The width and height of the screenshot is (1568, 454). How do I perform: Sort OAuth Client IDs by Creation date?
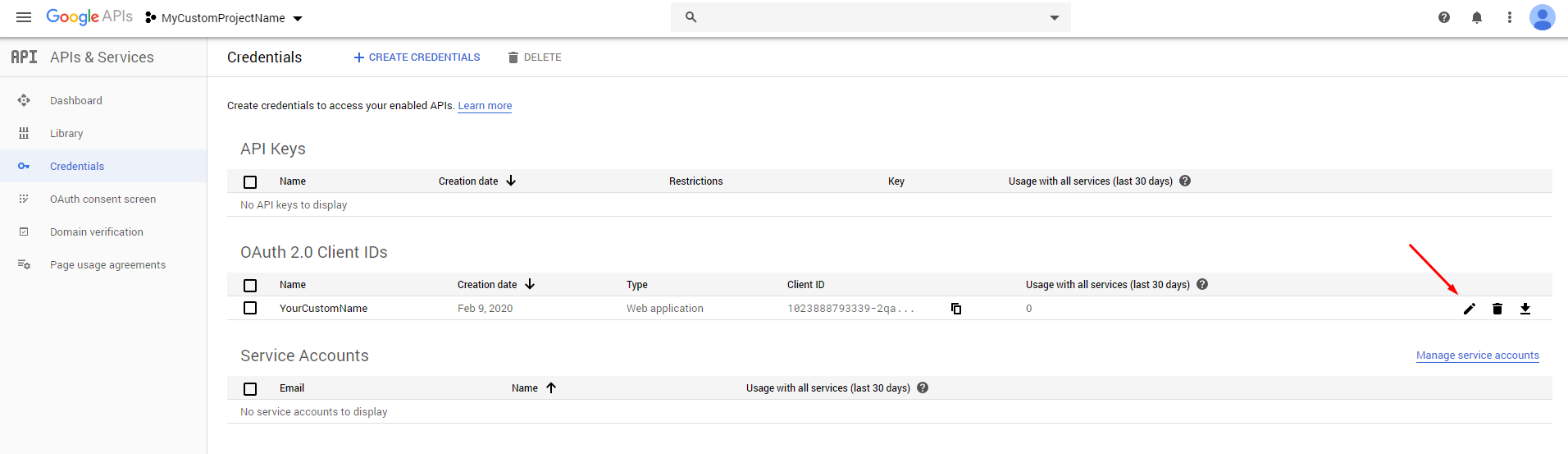pyautogui.click(x=496, y=284)
